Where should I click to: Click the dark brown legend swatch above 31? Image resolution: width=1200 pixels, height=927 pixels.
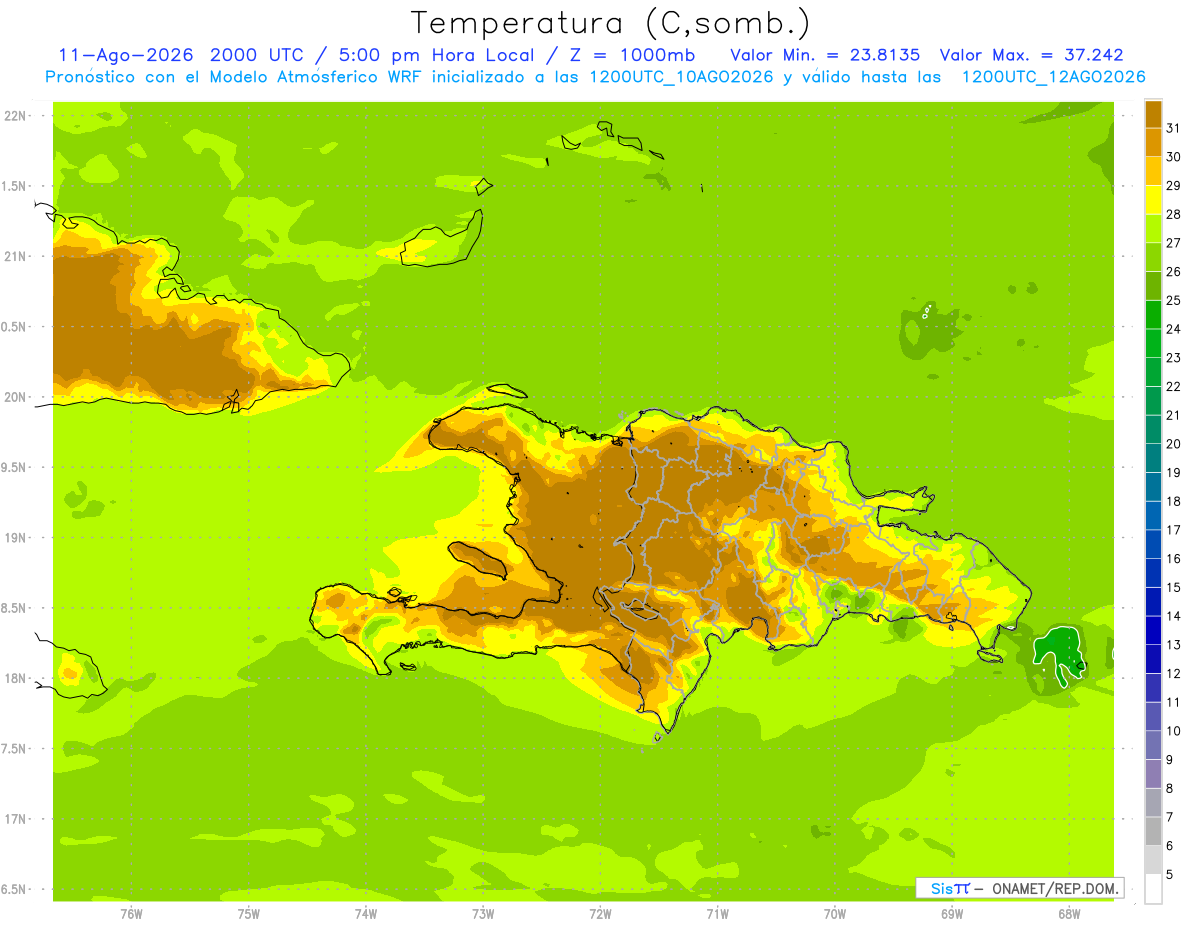click(1153, 114)
